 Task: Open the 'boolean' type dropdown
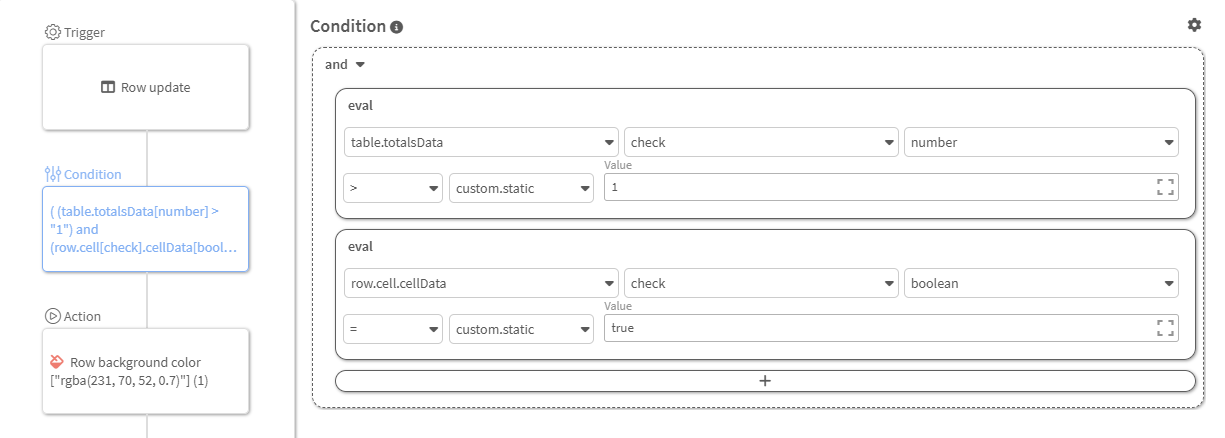tap(1041, 283)
